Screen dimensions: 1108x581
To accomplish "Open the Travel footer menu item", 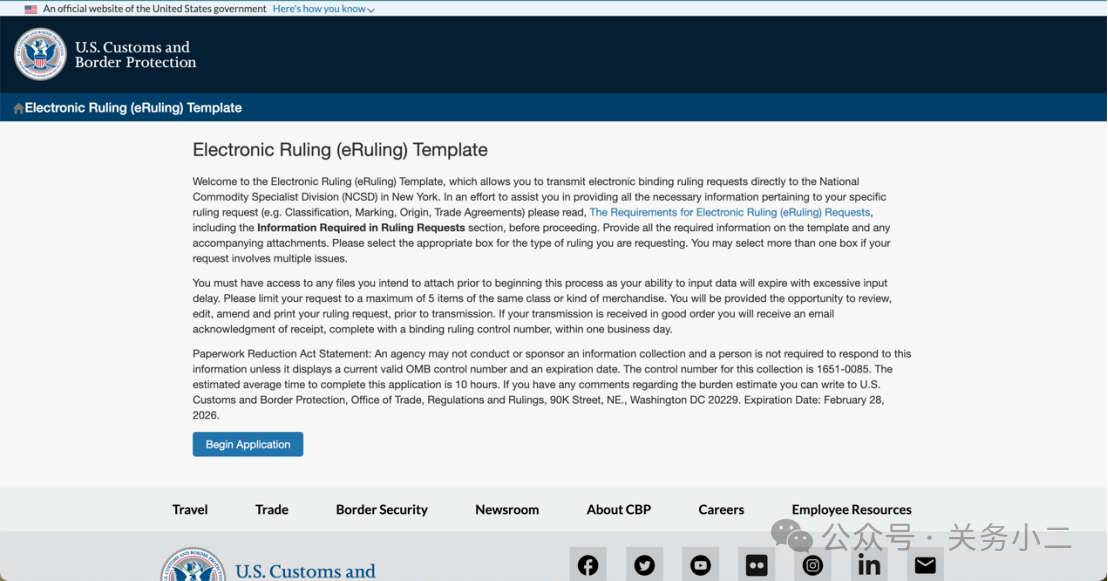I will [x=189, y=510].
